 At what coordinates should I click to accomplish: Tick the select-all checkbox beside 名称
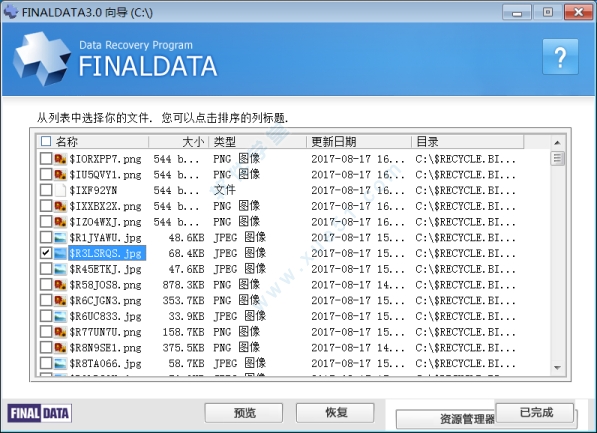[x=46, y=141]
